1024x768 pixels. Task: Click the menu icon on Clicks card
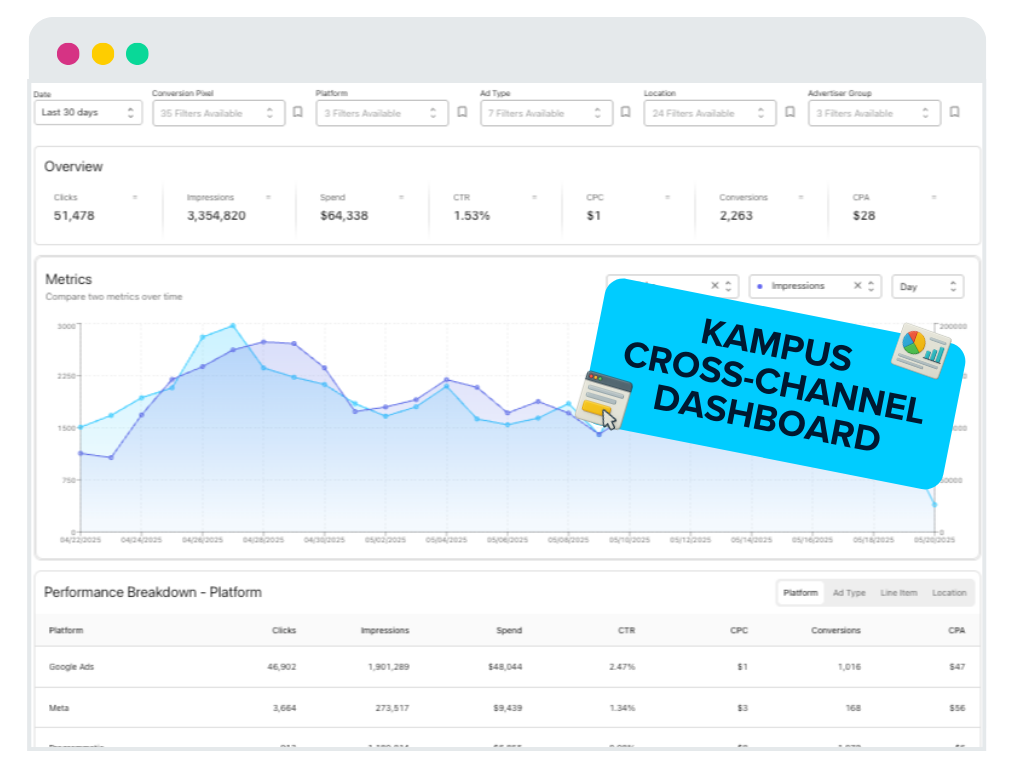coord(135,197)
